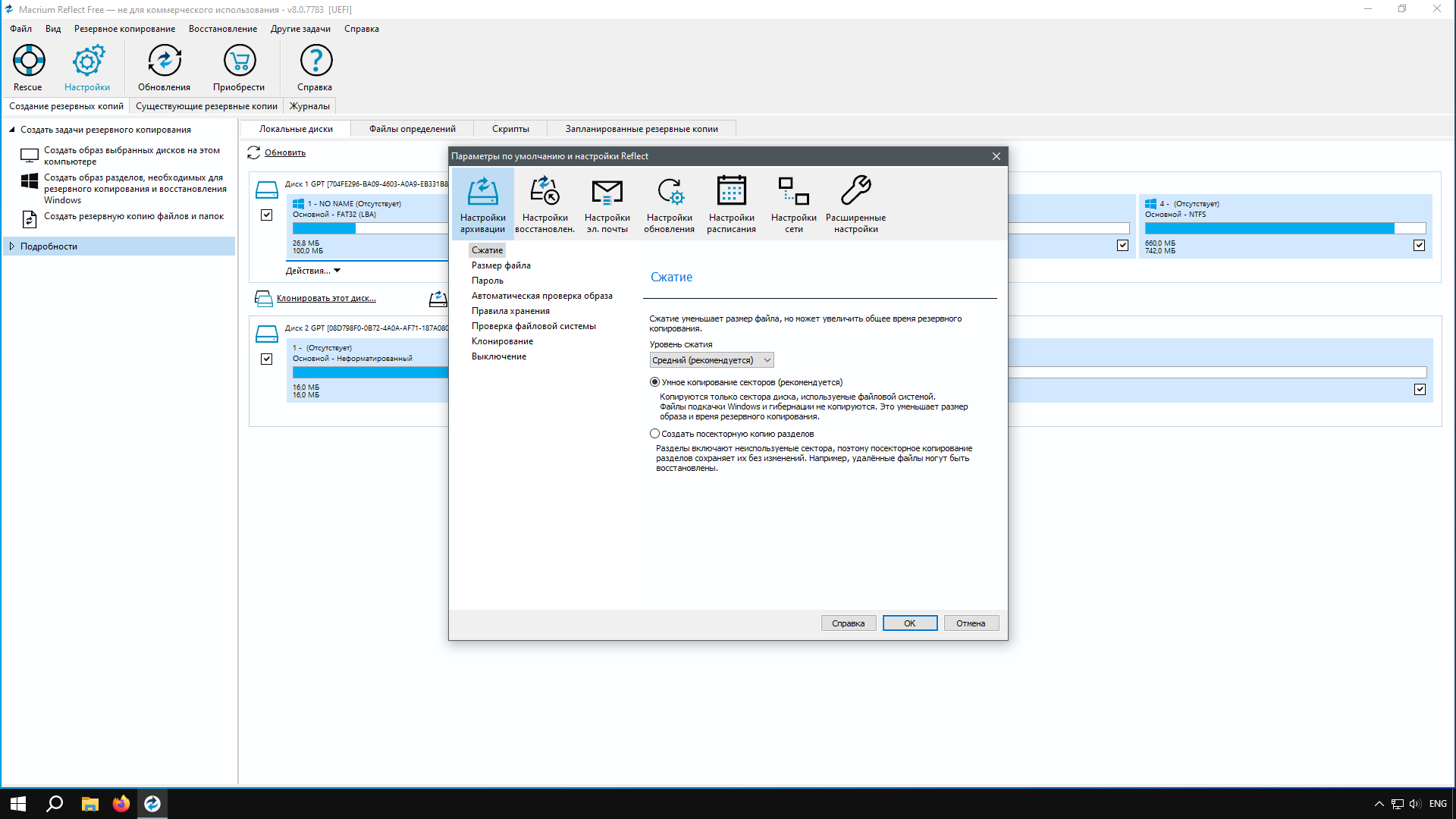
Task: Open Настройки сети section
Action: pyautogui.click(x=793, y=203)
